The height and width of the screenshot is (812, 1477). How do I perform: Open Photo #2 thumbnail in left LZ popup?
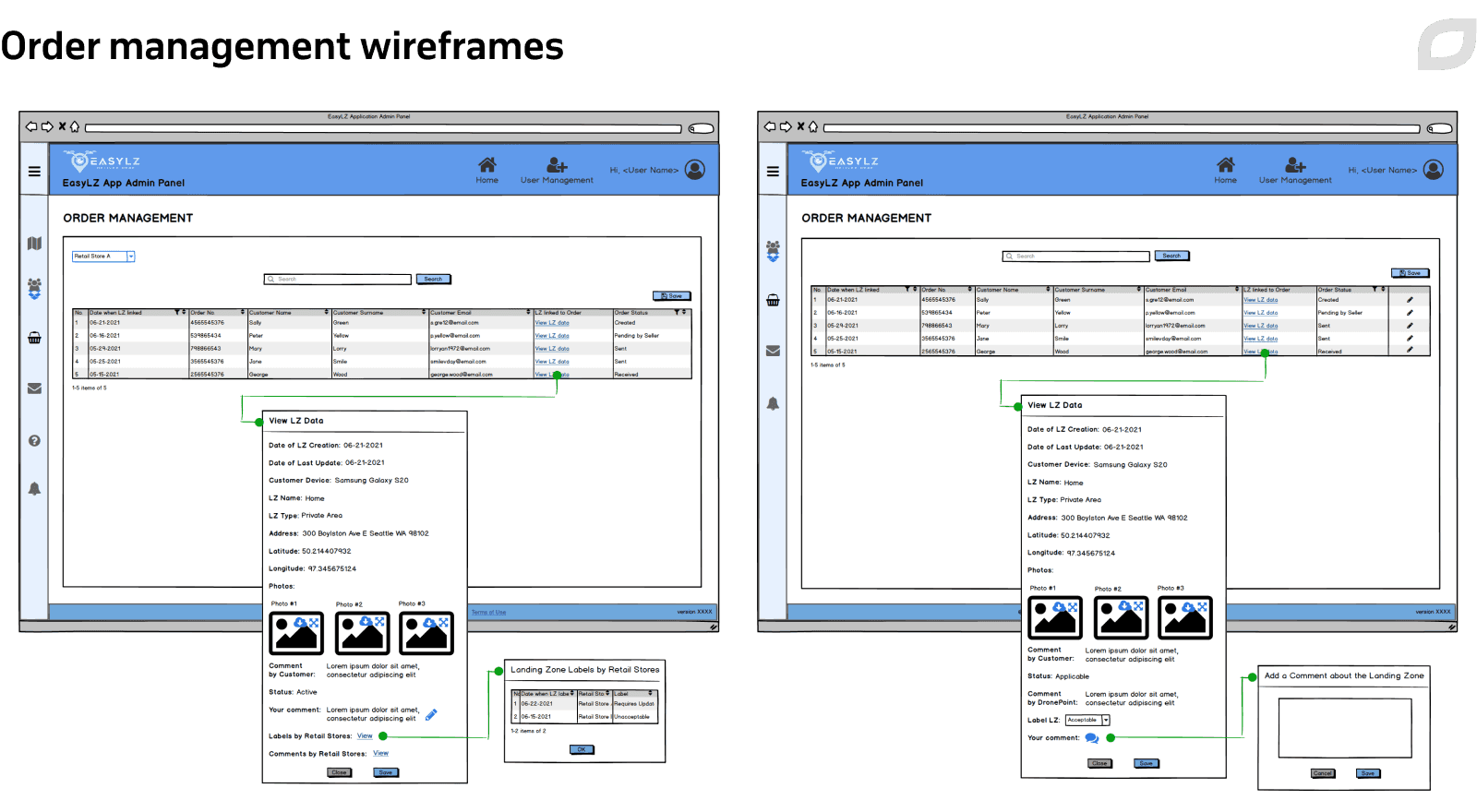(362, 634)
